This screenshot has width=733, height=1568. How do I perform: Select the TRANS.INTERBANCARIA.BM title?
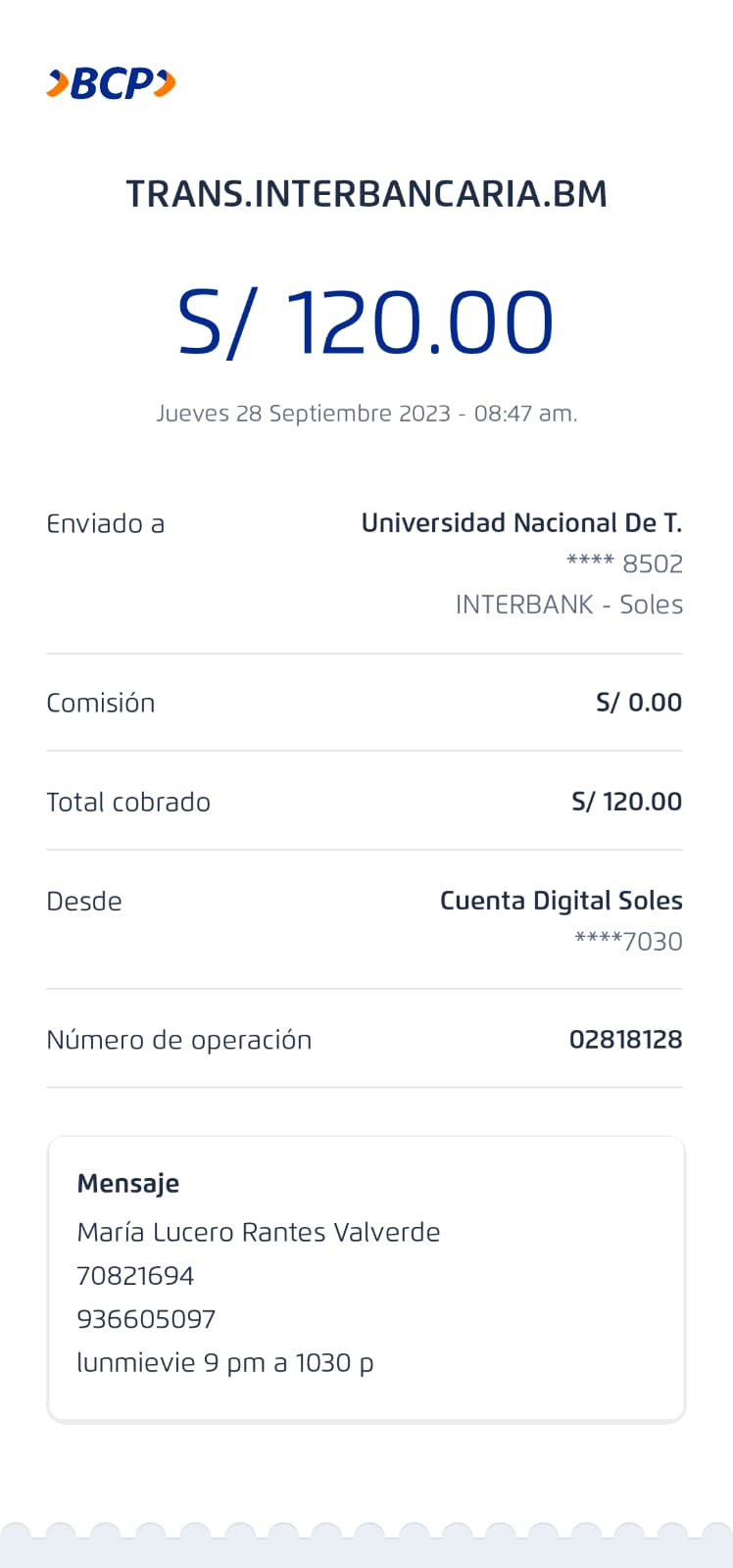coord(366,194)
